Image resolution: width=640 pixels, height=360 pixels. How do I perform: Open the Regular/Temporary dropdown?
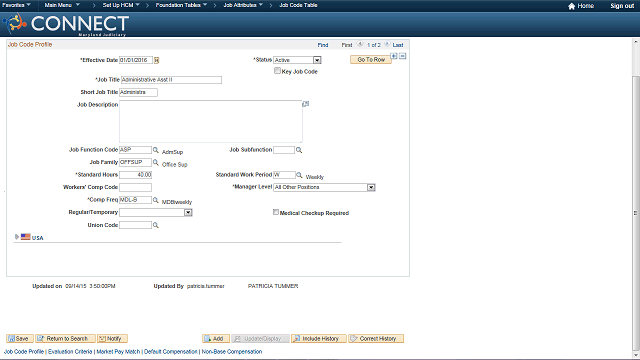[x=188, y=213]
